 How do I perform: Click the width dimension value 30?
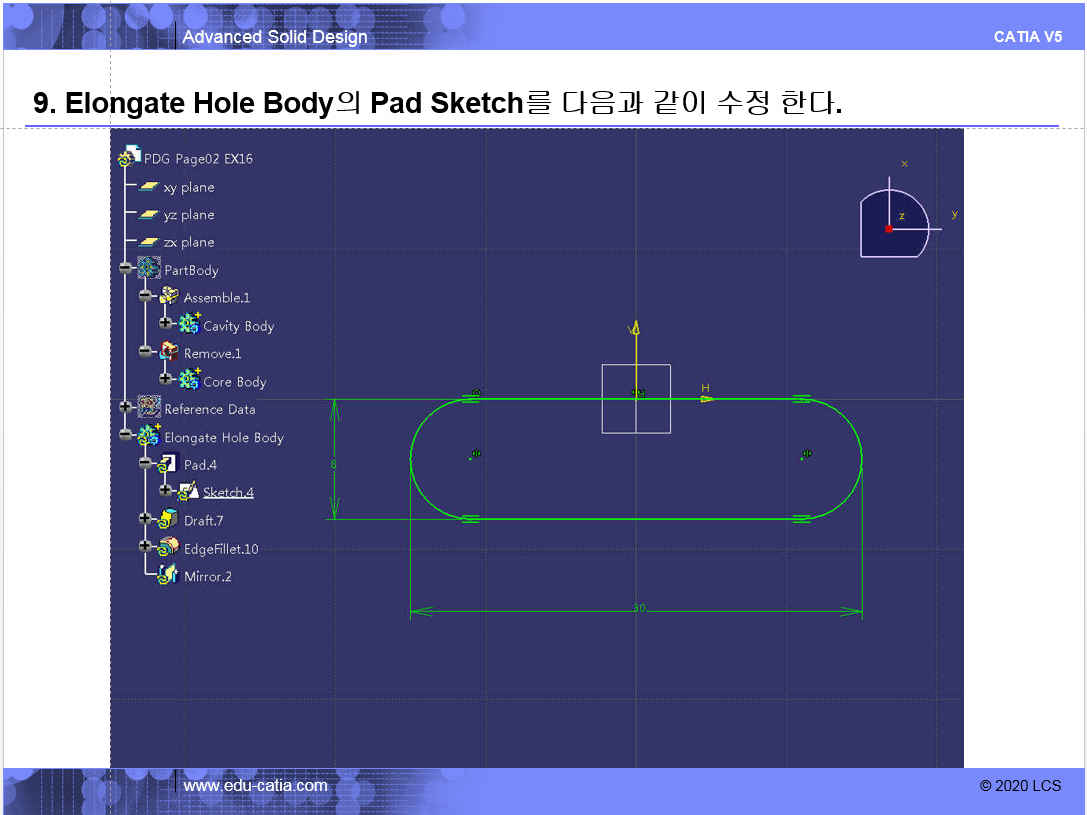point(639,608)
